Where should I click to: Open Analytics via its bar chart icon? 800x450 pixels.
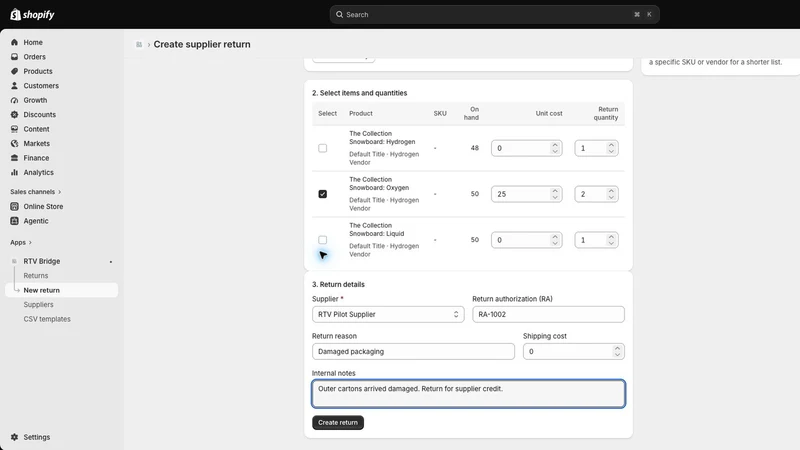coord(14,172)
